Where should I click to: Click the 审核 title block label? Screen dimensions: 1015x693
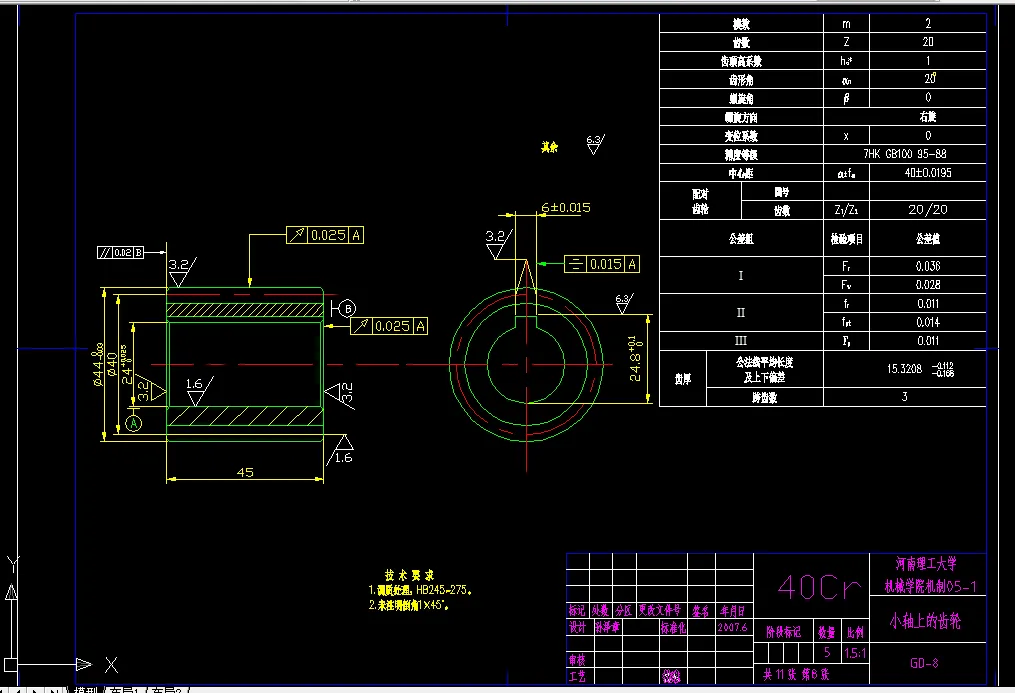(x=577, y=659)
